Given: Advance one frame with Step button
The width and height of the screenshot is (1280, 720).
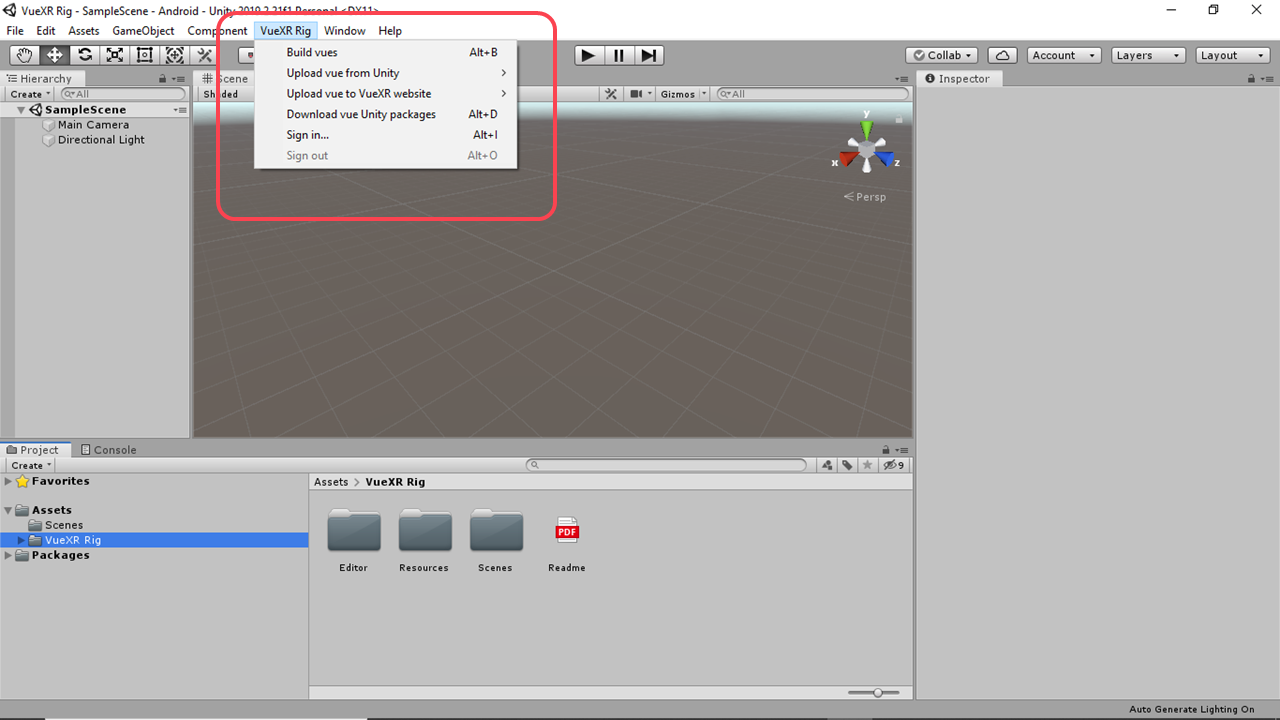Looking at the screenshot, I should coord(649,55).
